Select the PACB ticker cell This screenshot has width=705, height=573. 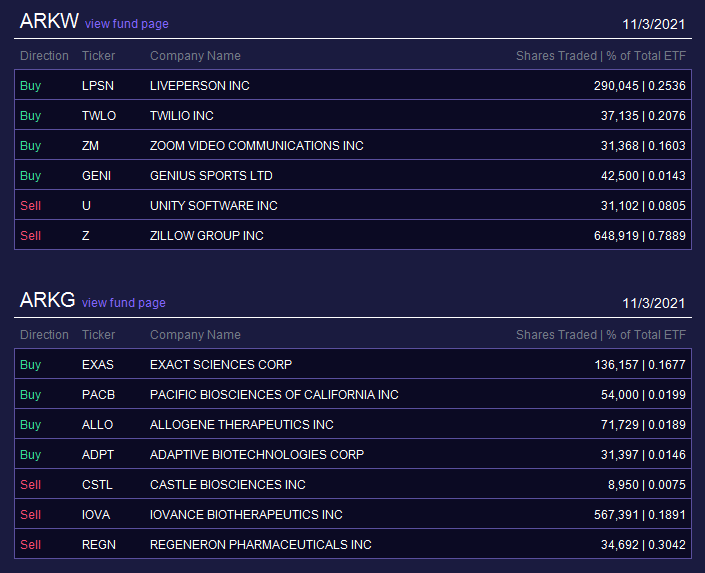pyautogui.click(x=98, y=394)
